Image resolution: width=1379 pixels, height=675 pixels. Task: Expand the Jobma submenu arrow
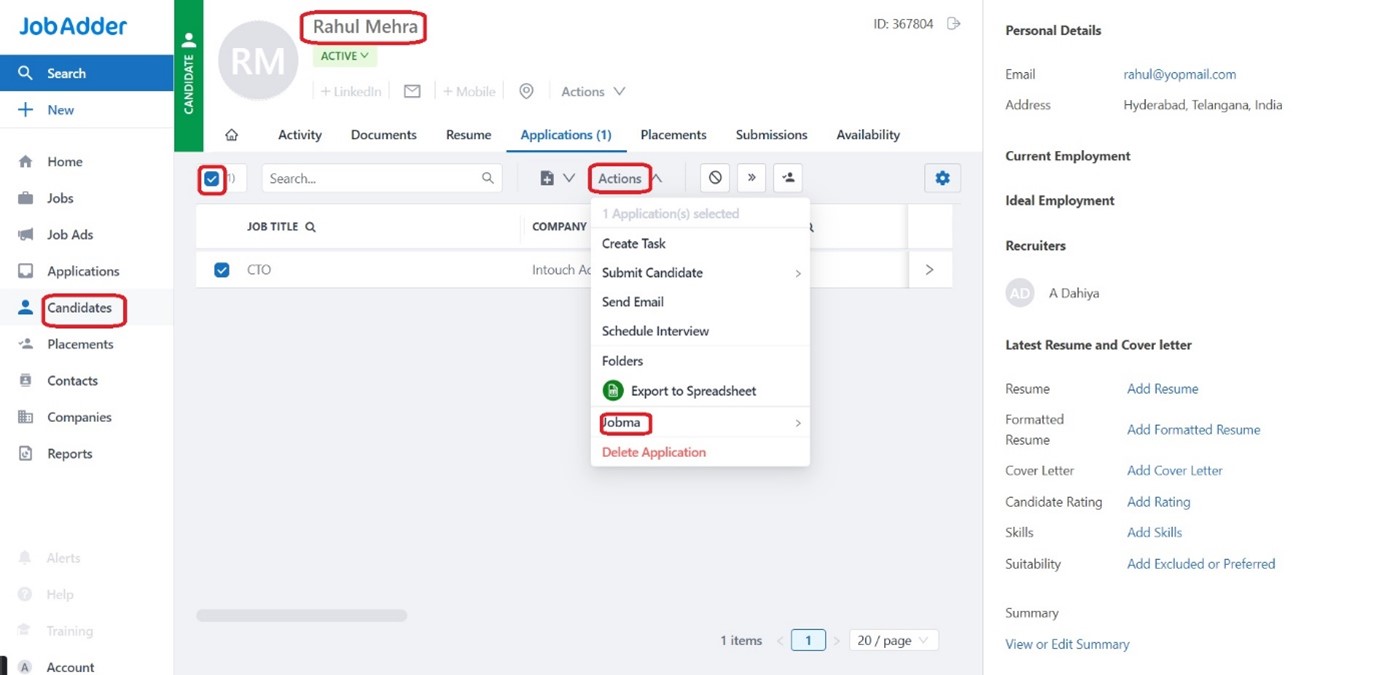(798, 423)
